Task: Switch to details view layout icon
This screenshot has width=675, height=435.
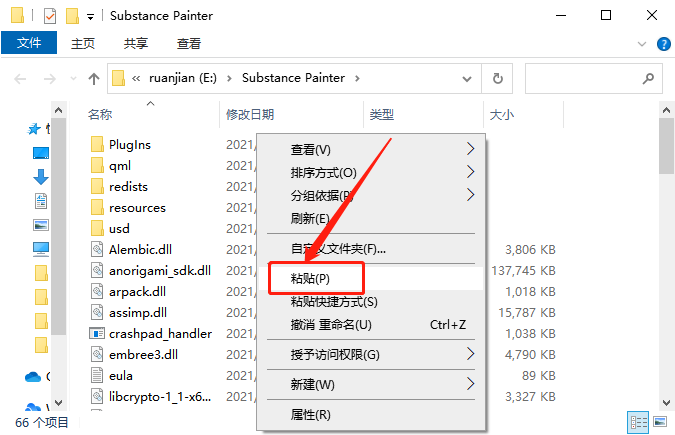Action: pos(638,422)
